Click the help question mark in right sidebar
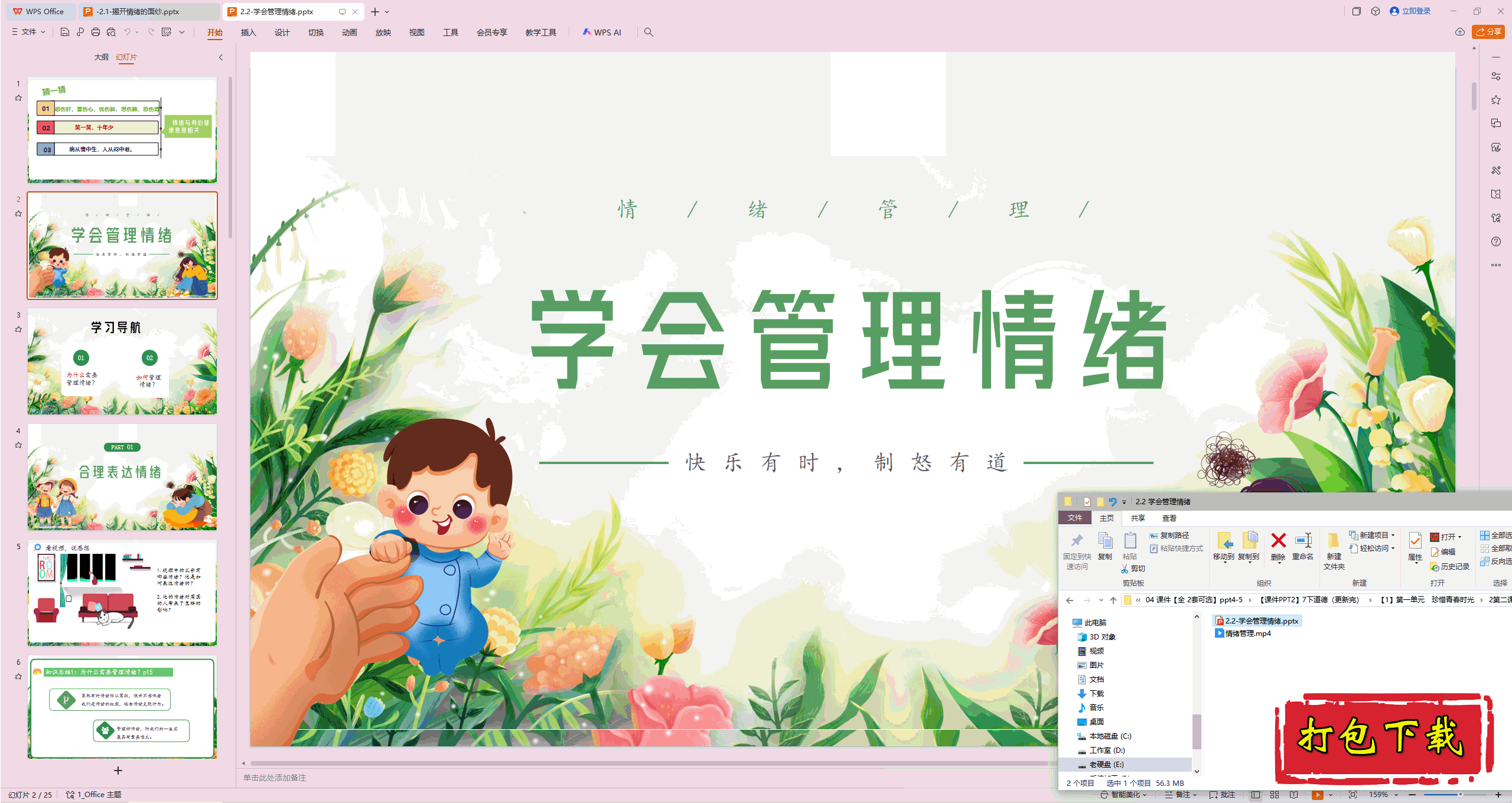The width and height of the screenshot is (1512, 803). pyautogui.click(x=1496, y=241)
